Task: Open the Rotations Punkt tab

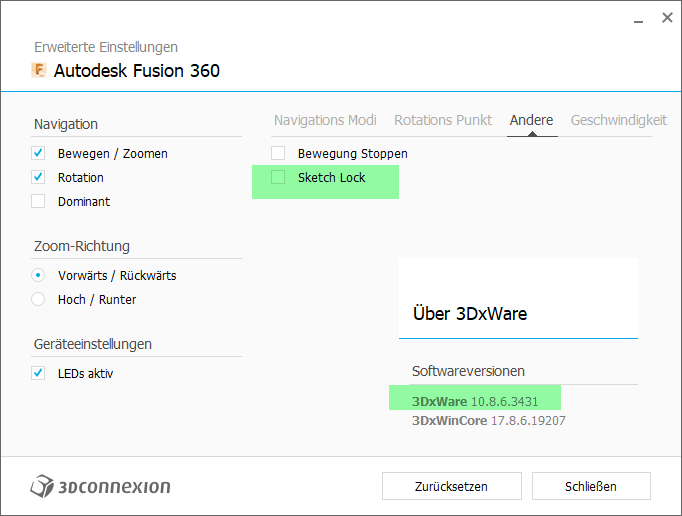Action: click(x=443, y=120)
